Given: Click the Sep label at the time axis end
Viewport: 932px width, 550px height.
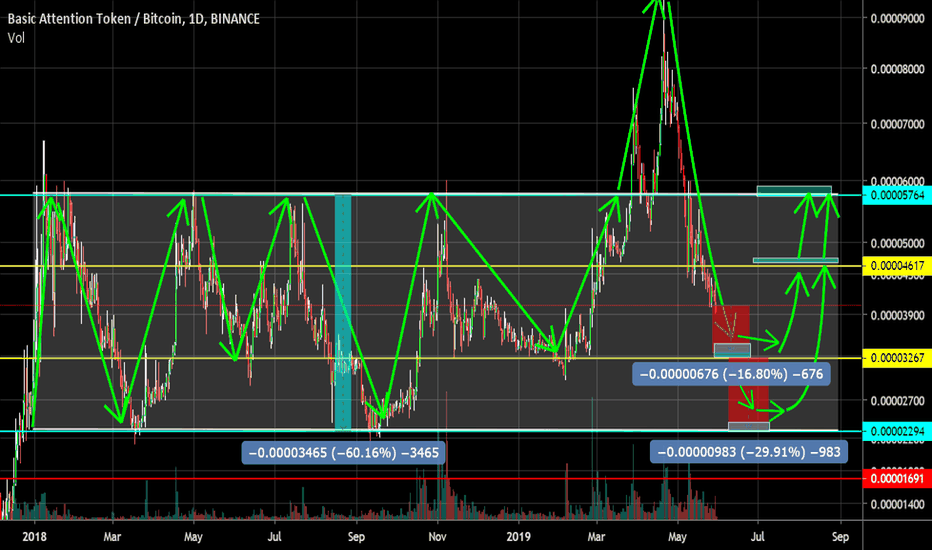Looking at the screenshot, I should point(840,537).
